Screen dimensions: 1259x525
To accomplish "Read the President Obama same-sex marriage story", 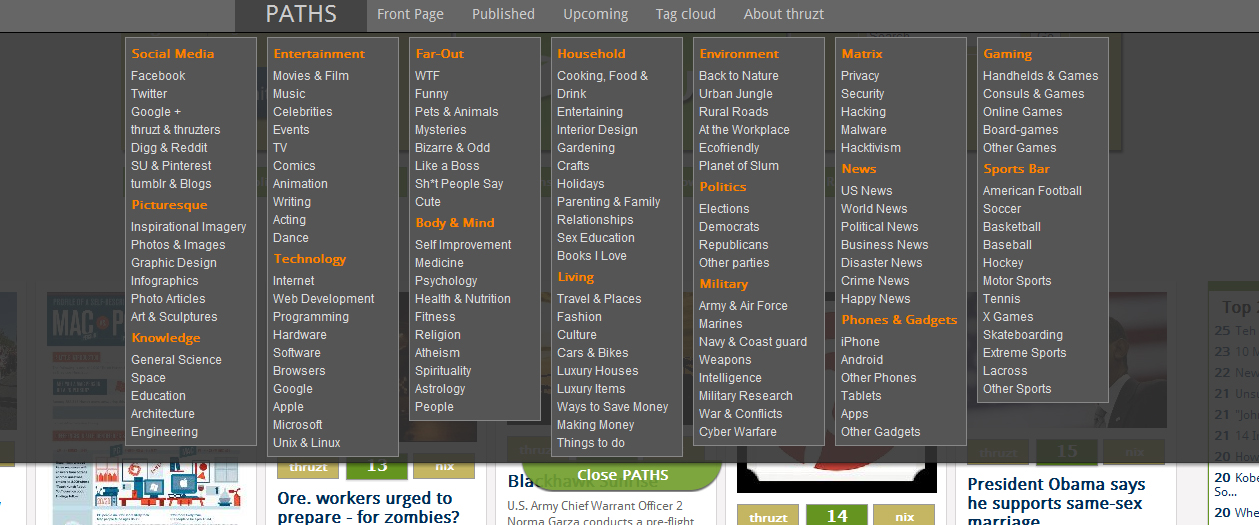I will coord(1056,498).
